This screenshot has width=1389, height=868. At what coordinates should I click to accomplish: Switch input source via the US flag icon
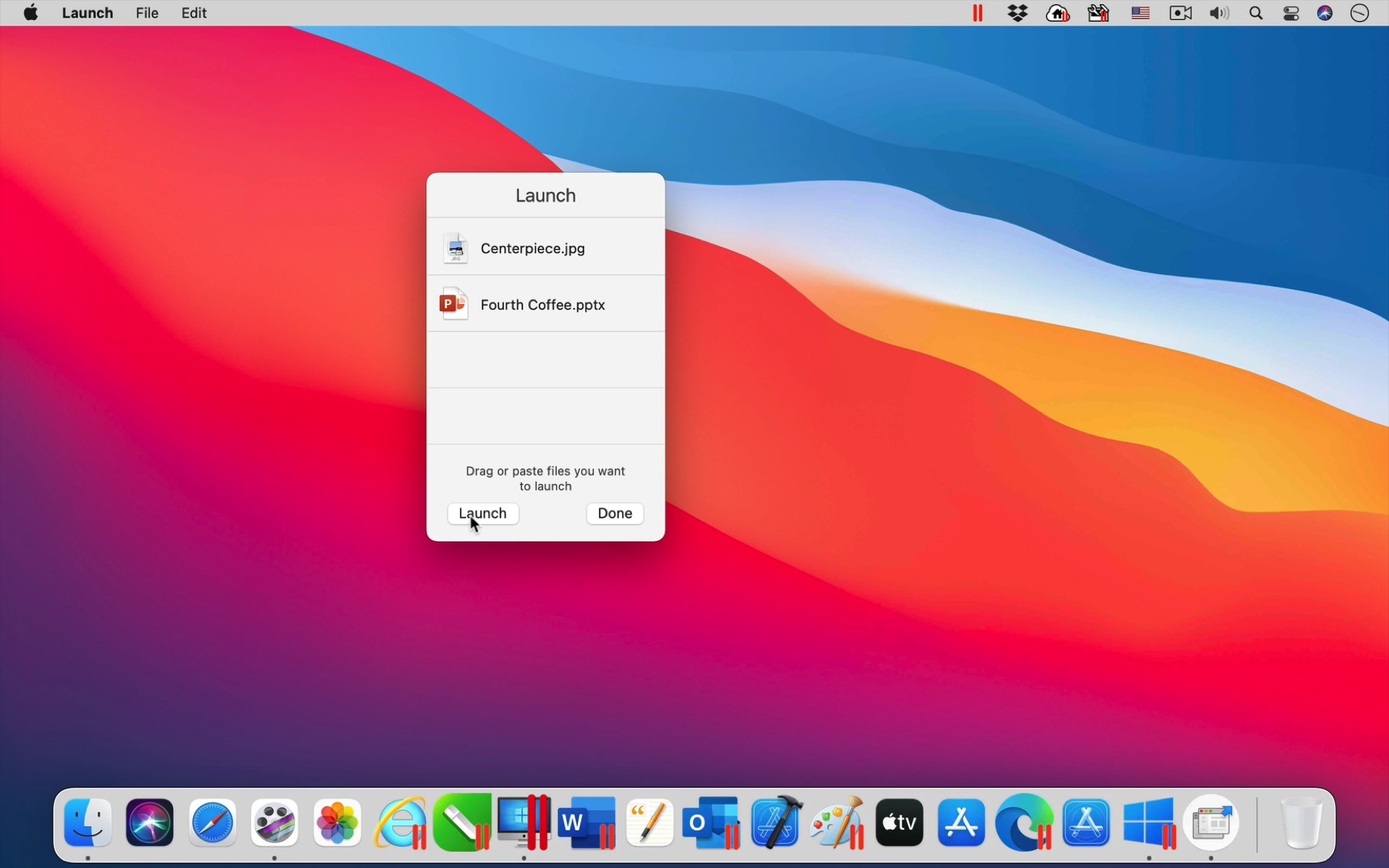tap(1140, 12)
